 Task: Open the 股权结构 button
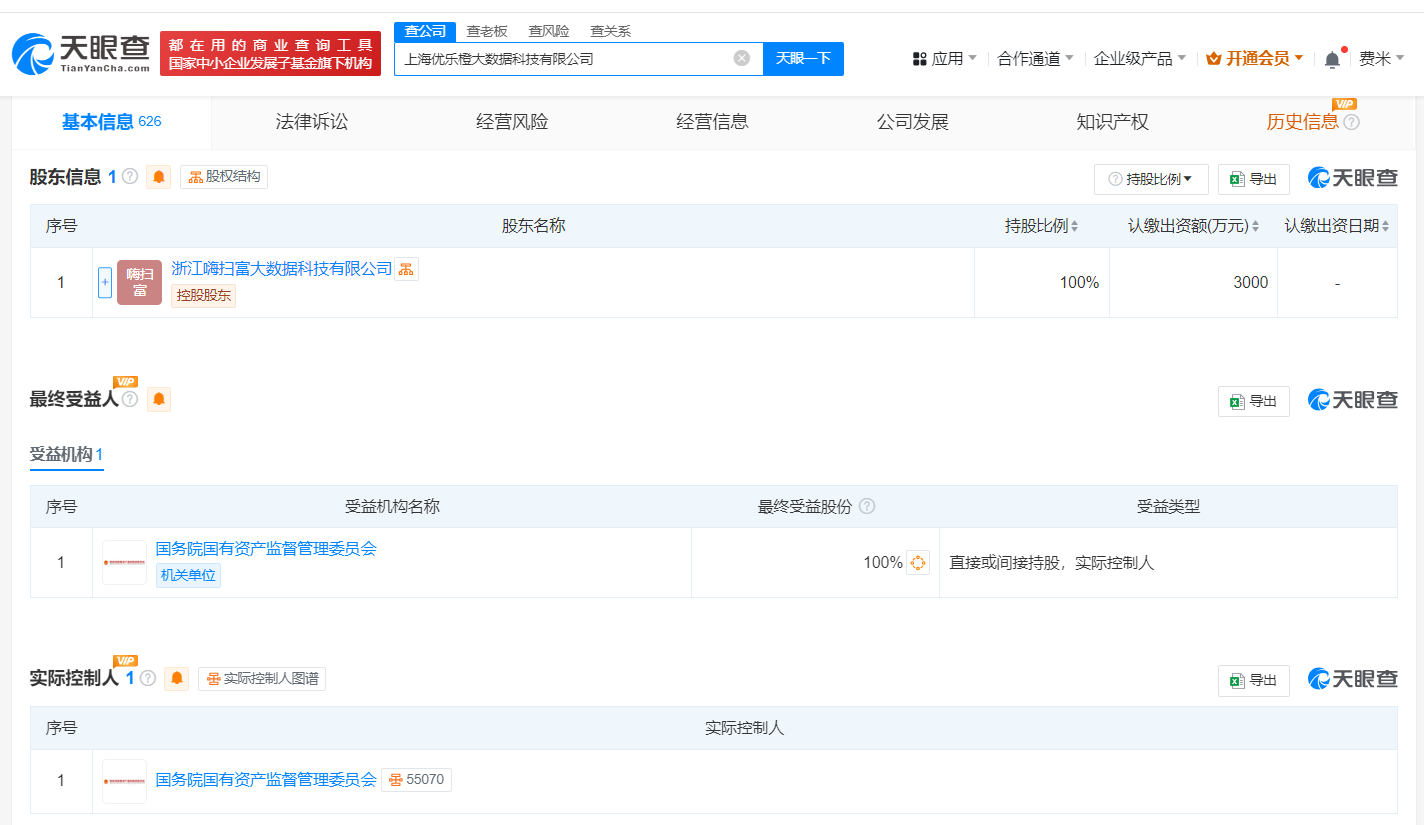coord(224,177)
